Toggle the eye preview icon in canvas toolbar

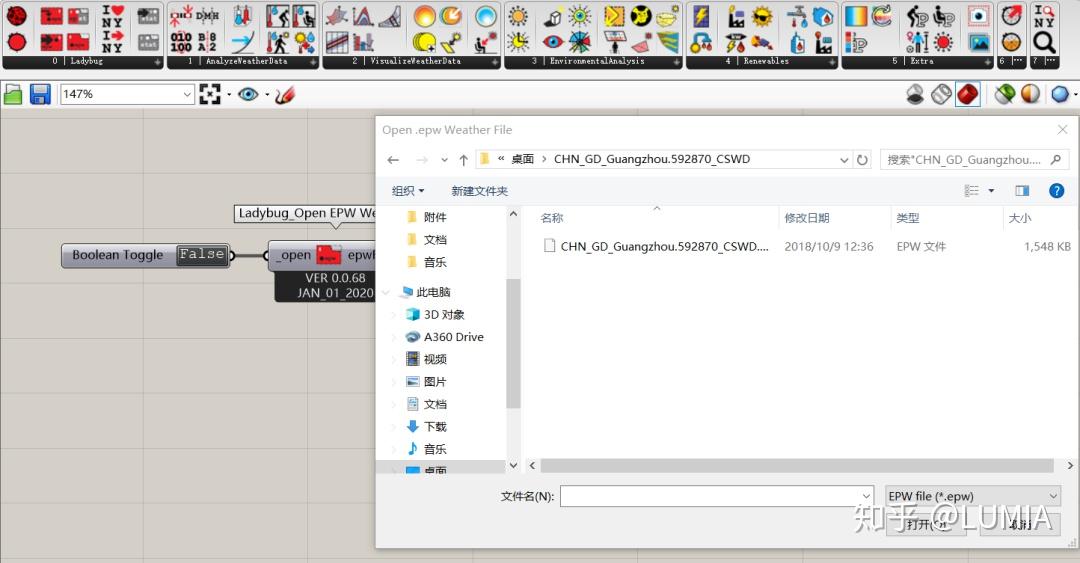247,94
